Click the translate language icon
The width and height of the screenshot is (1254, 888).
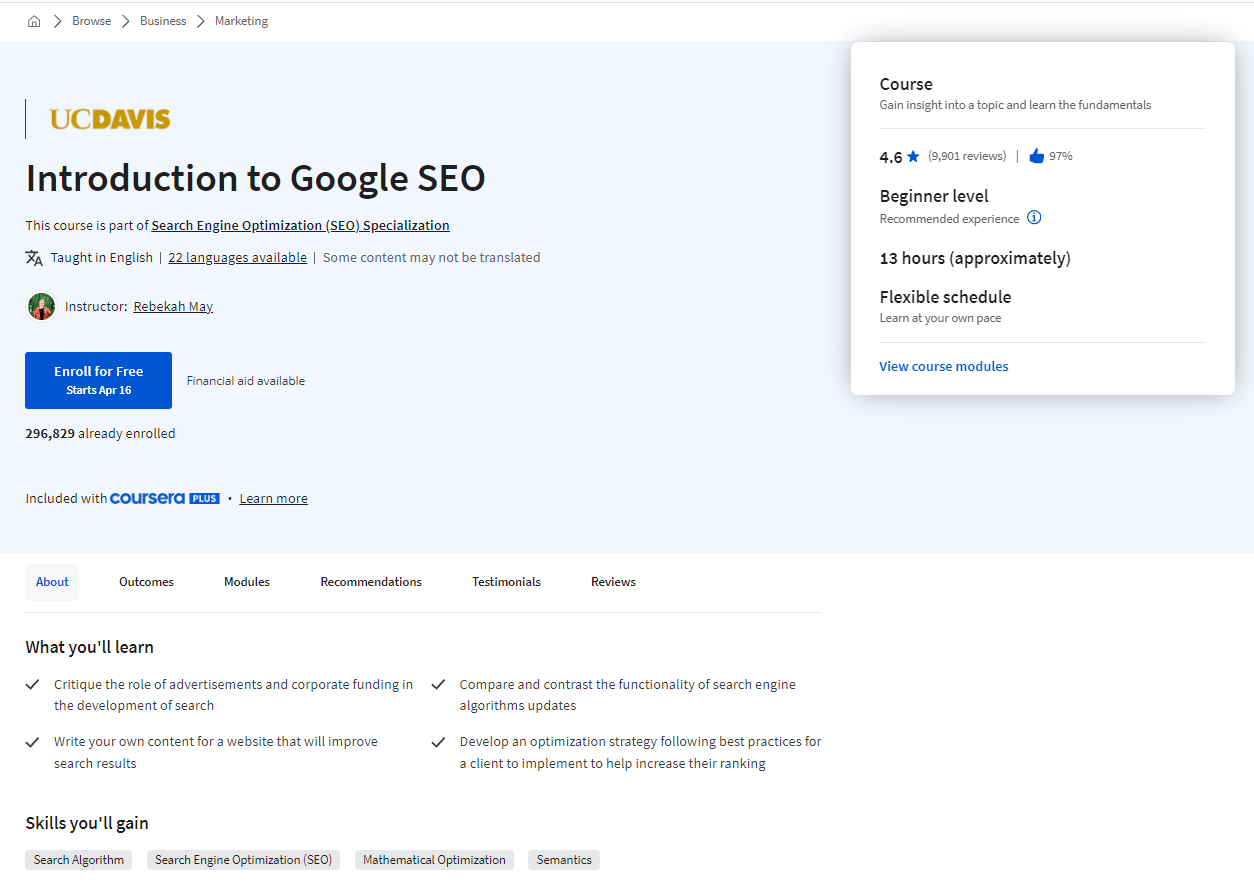(34, 258)
